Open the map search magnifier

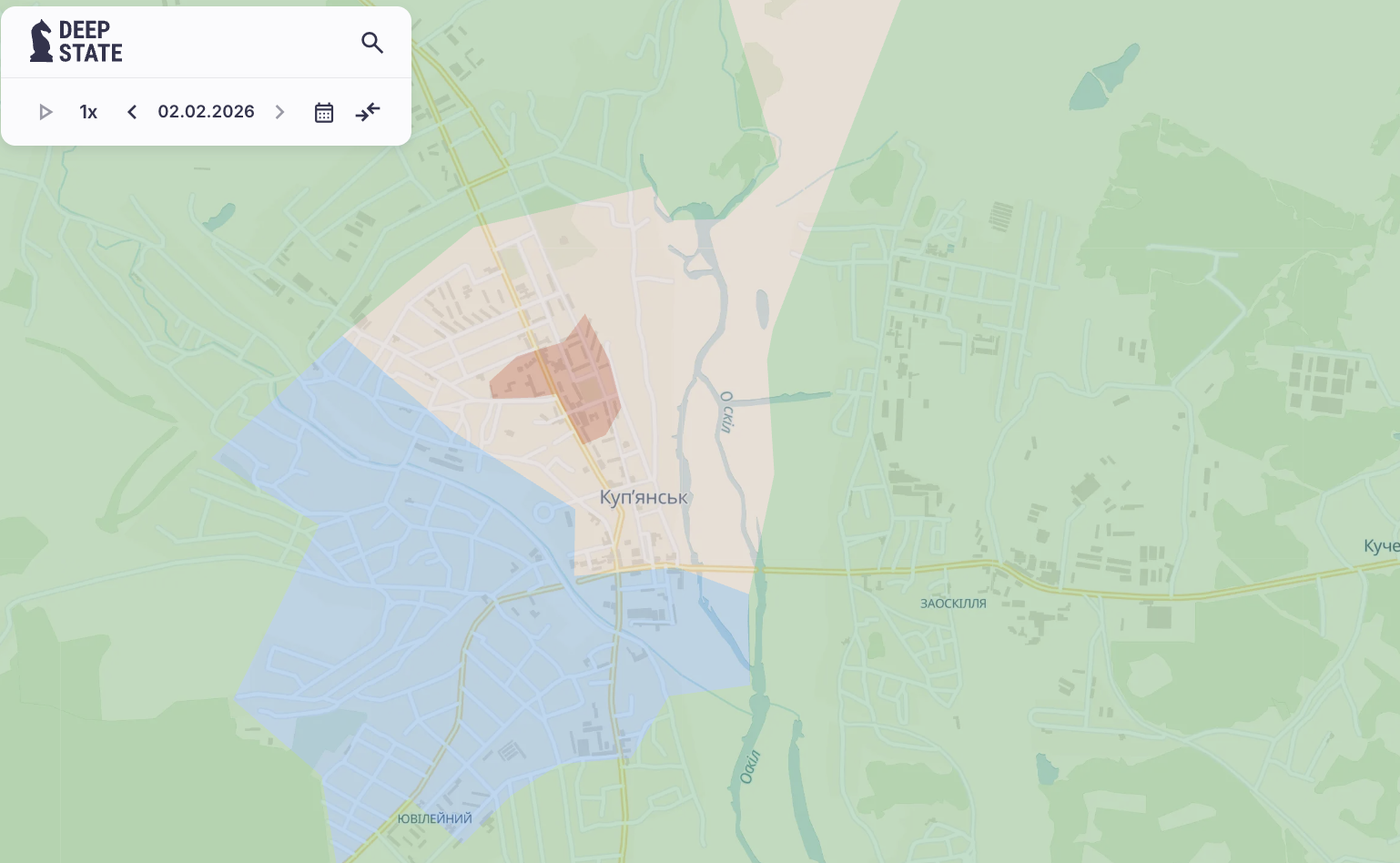pyautogui.click(x=371, y=43)
